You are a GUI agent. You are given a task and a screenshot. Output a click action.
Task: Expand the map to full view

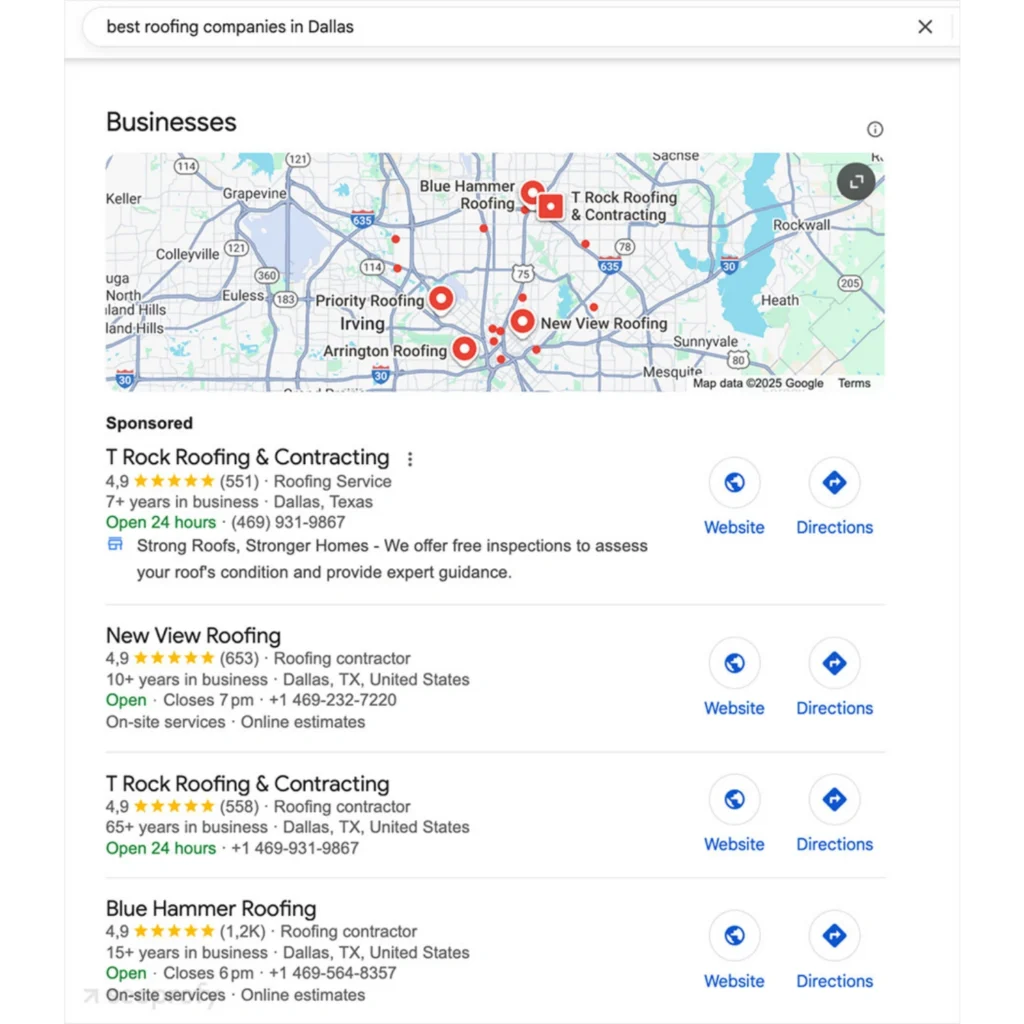coord(856,182)
